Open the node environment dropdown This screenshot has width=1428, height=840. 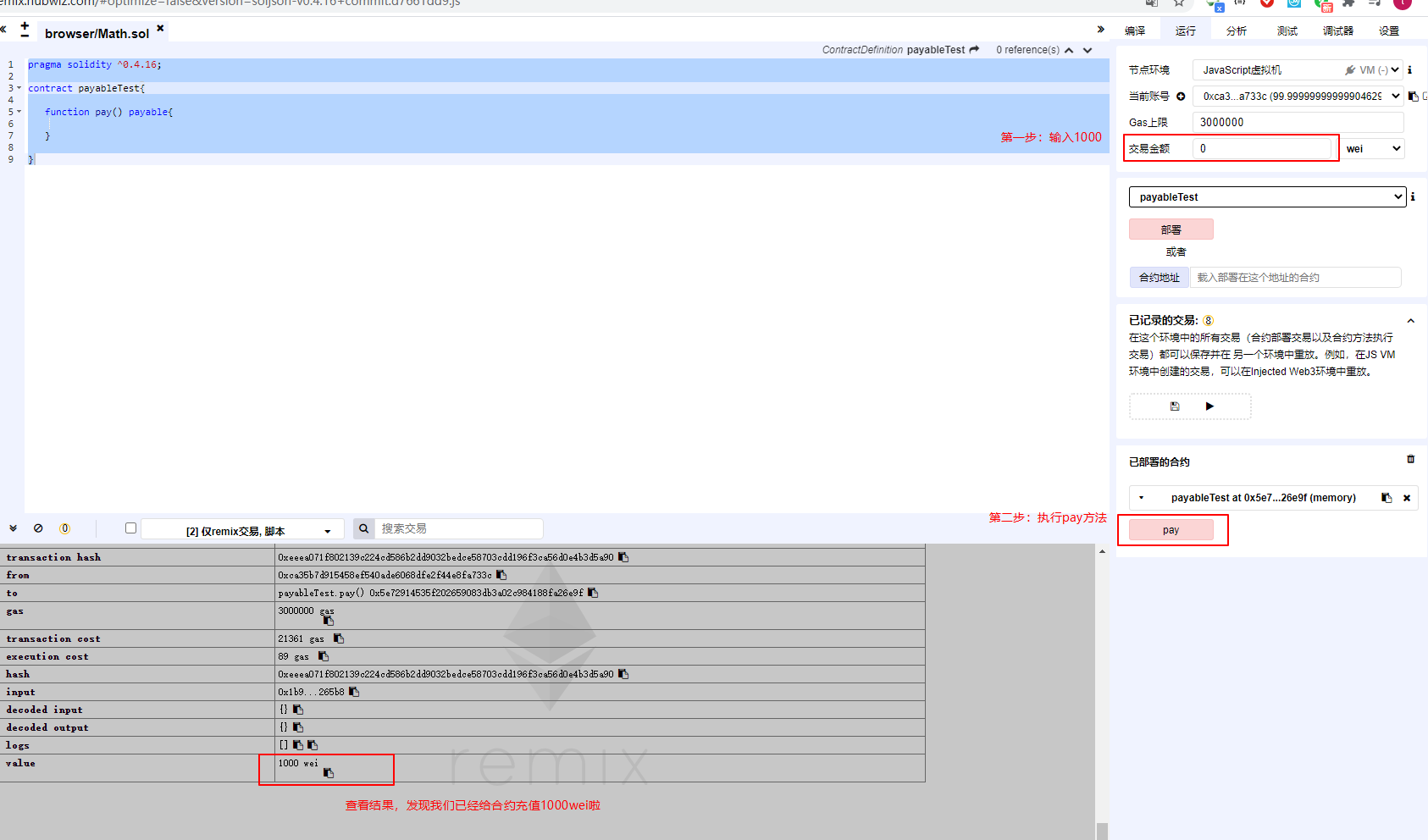1298,70
